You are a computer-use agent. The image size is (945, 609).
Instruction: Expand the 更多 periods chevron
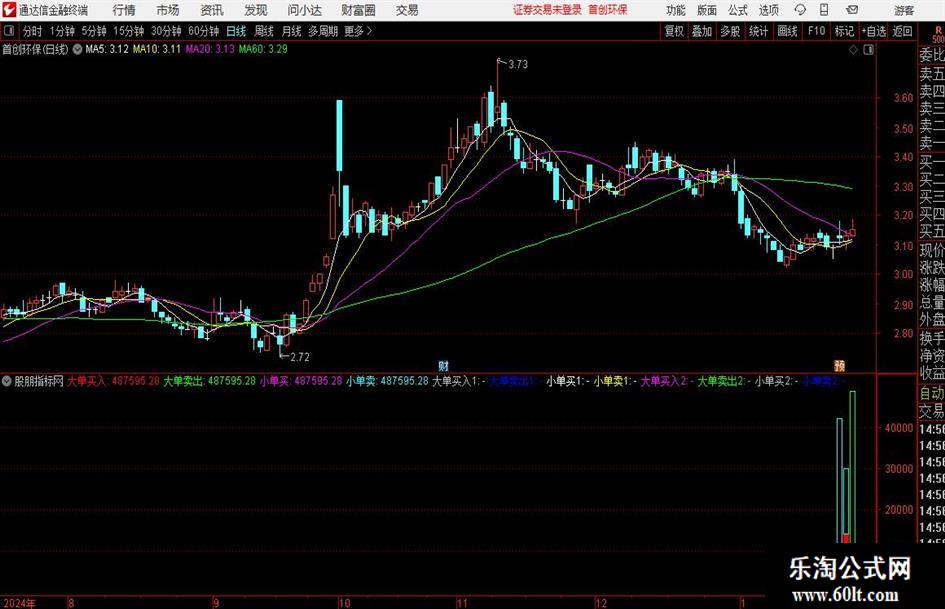pyautogui.click(x=370, y=31)
